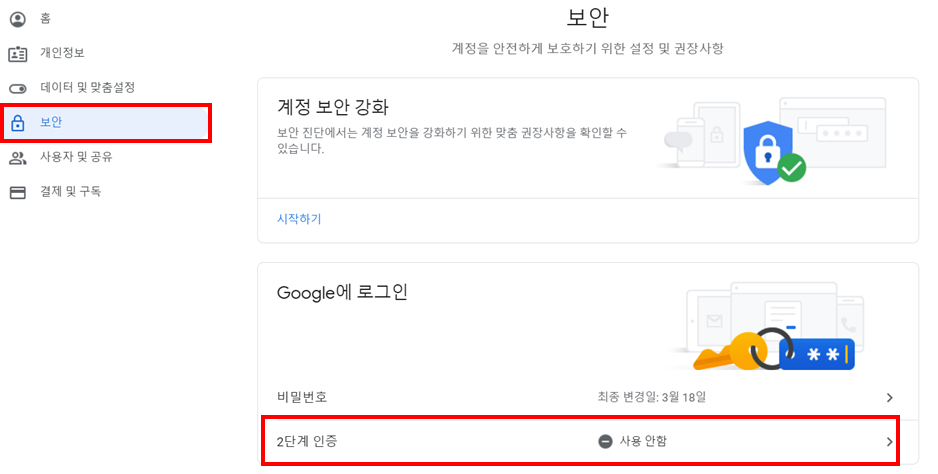Open the 홈 menu item

[47, 19]
